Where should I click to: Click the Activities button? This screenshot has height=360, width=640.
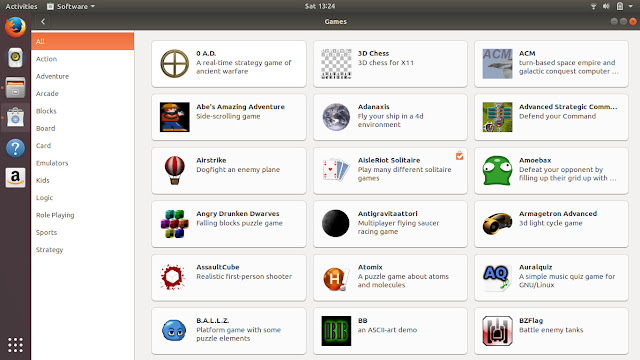[x=21, y=6]
